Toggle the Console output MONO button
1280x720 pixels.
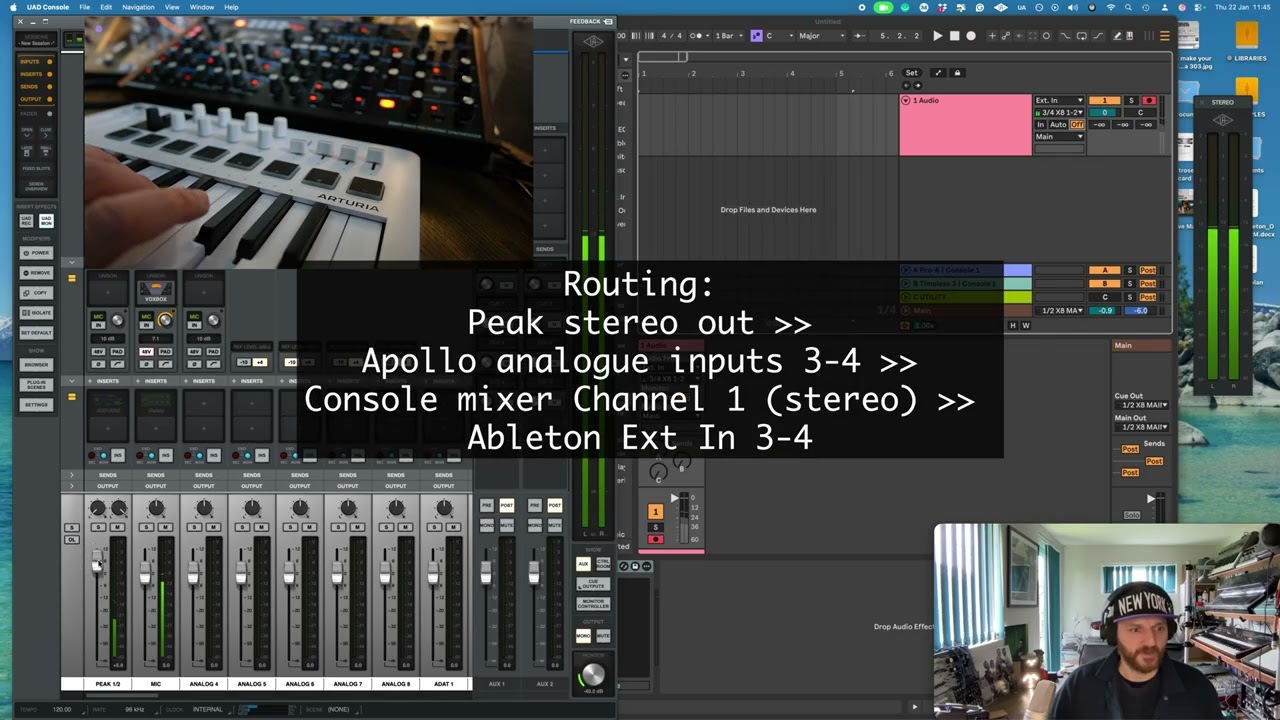pyautogui.click(x=583, y=636)
